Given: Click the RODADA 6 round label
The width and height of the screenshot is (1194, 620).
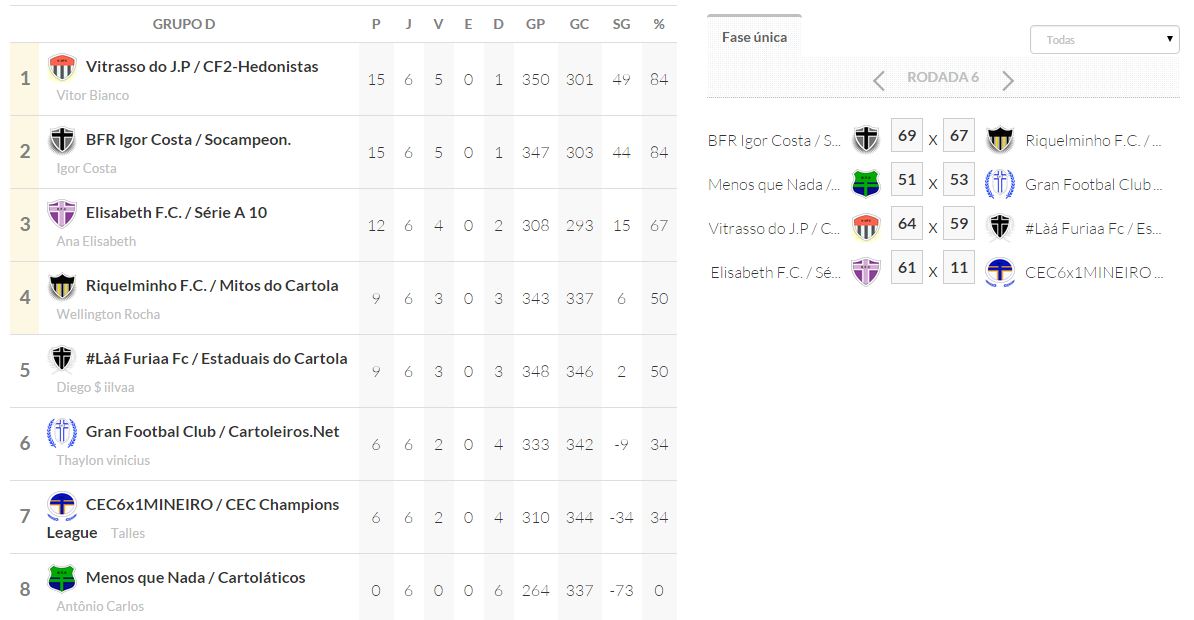Looking at the screenshot, I should [x=943, y=78].
